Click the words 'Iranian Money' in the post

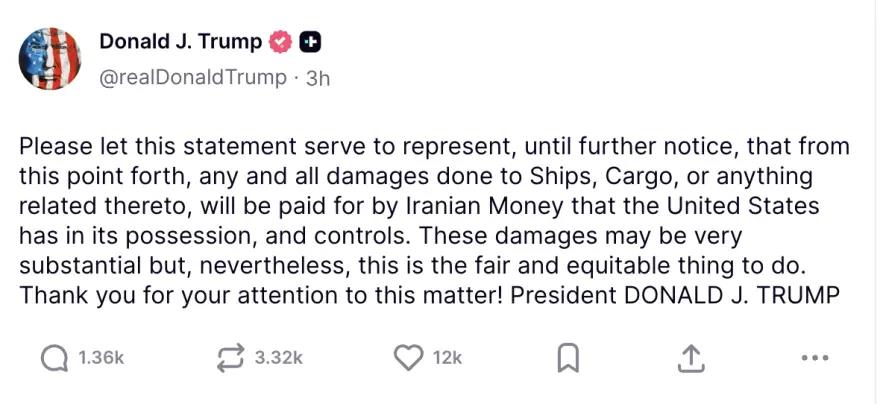tap(485, 206)
